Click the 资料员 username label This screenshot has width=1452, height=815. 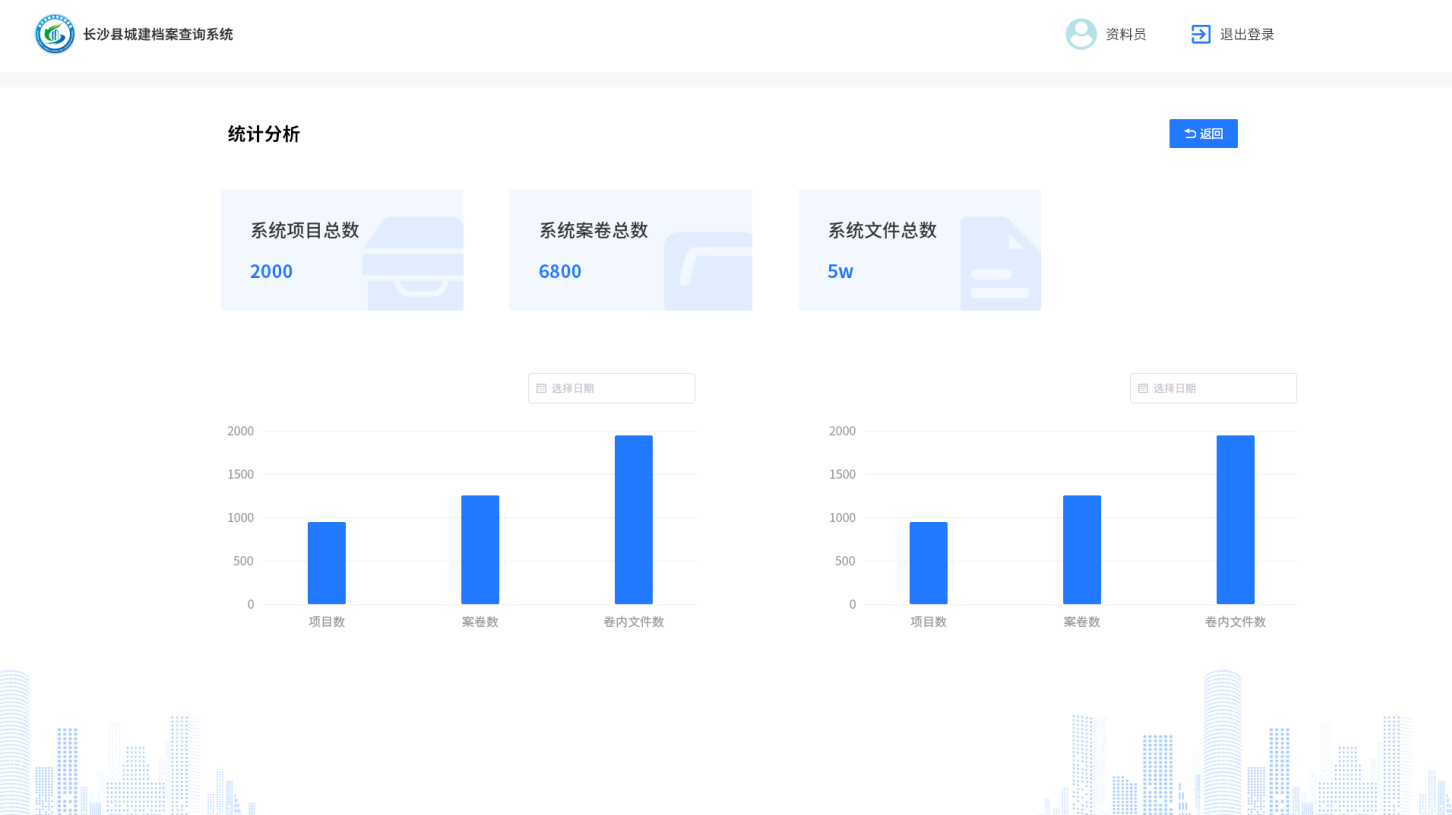click(x=1126, y=34)
